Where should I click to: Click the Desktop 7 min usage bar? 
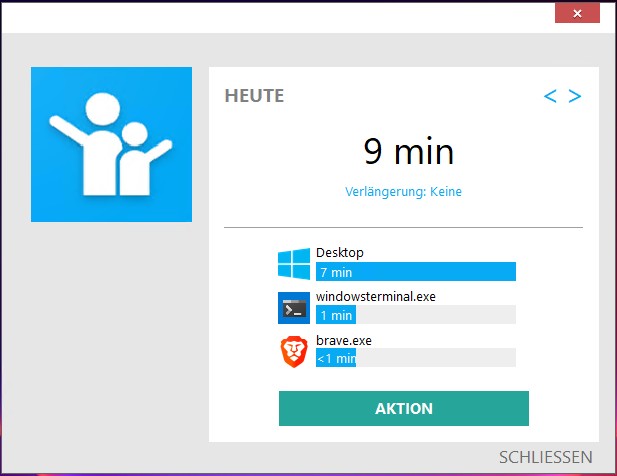click(415, 272)
